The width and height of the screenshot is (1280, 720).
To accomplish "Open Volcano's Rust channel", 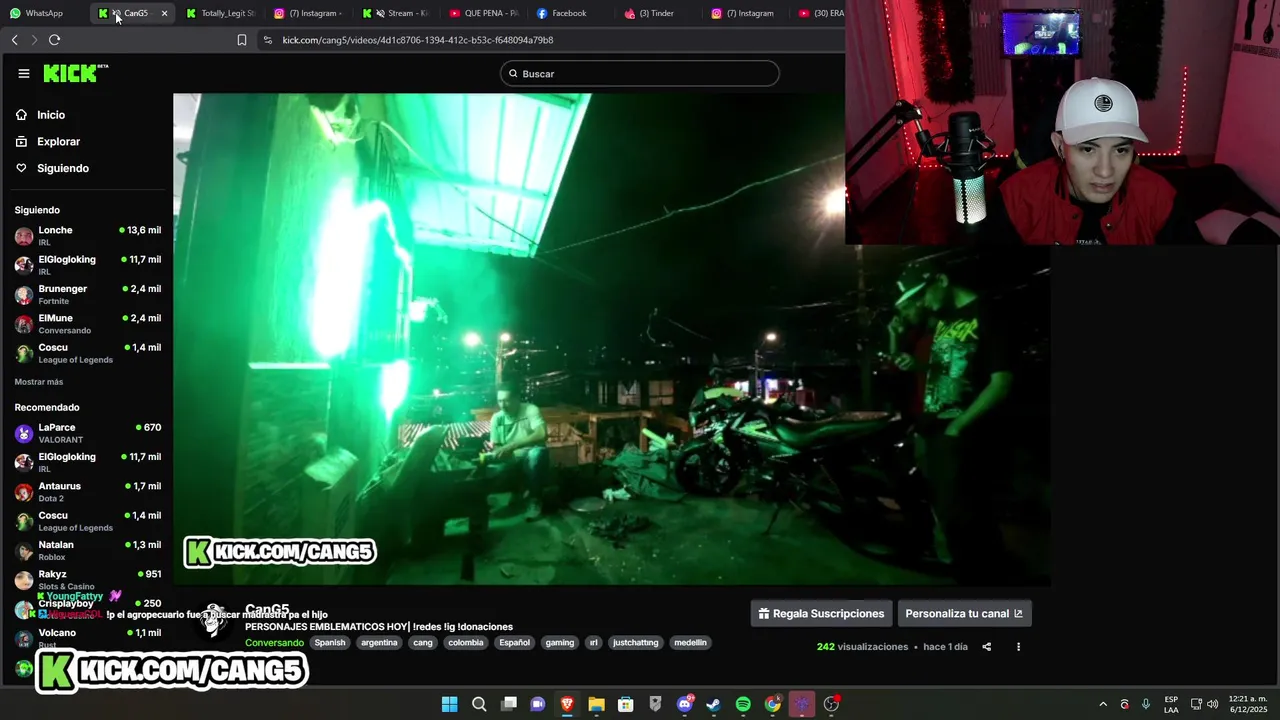I will [x=87, y=638].
